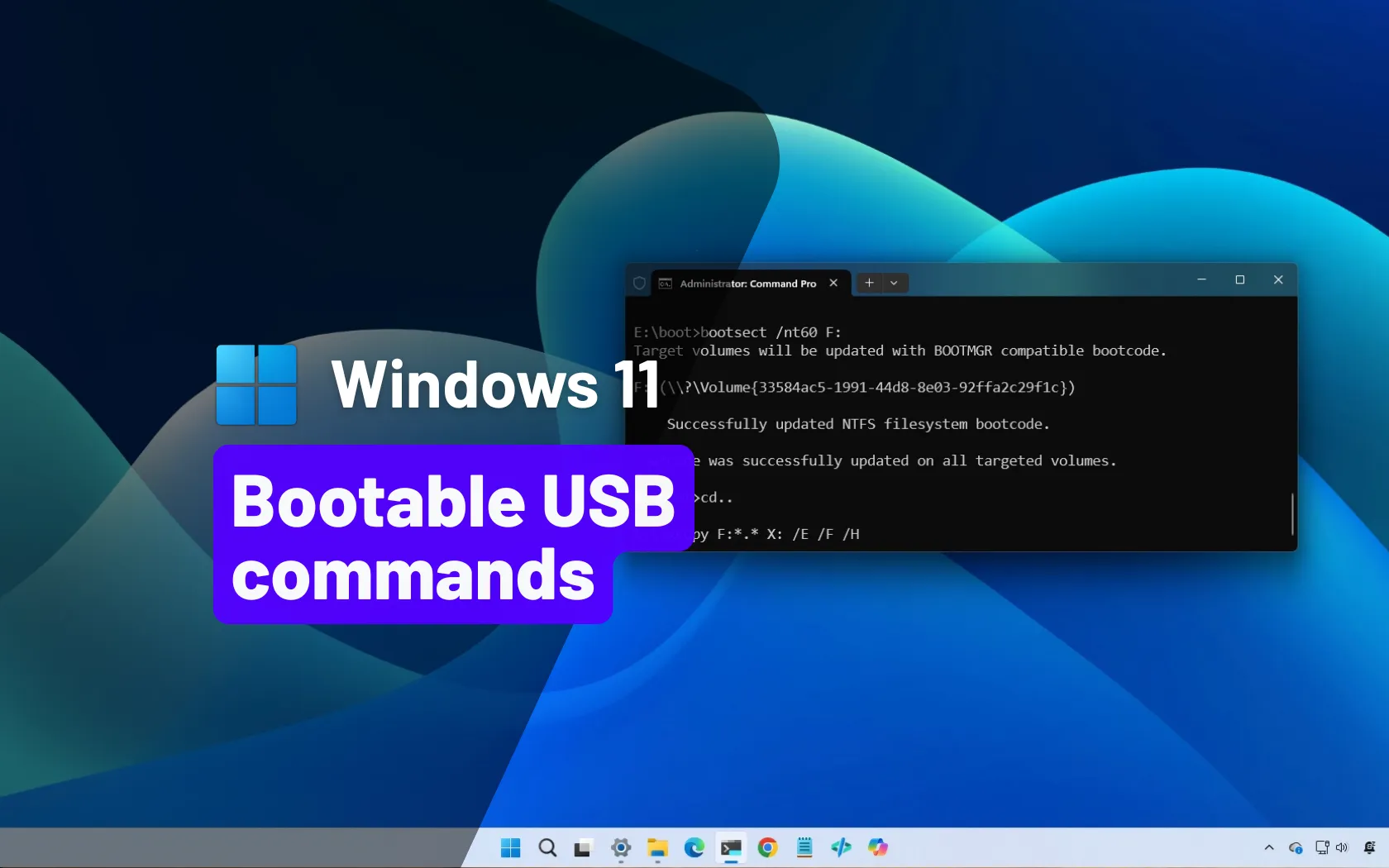Open the blue code app in taskbar

[841, 847]
